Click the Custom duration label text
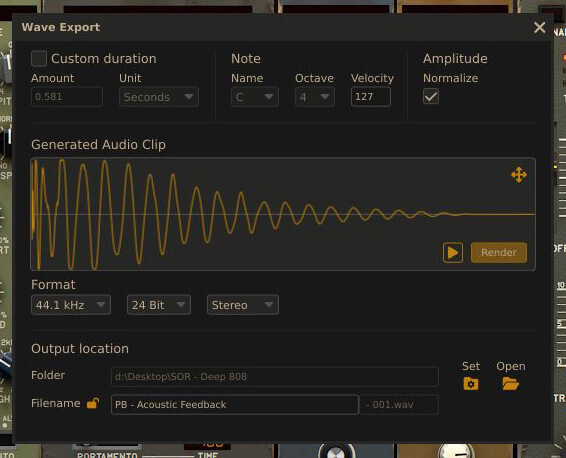Screen dimensions: 566x458 tap(104, 58)
